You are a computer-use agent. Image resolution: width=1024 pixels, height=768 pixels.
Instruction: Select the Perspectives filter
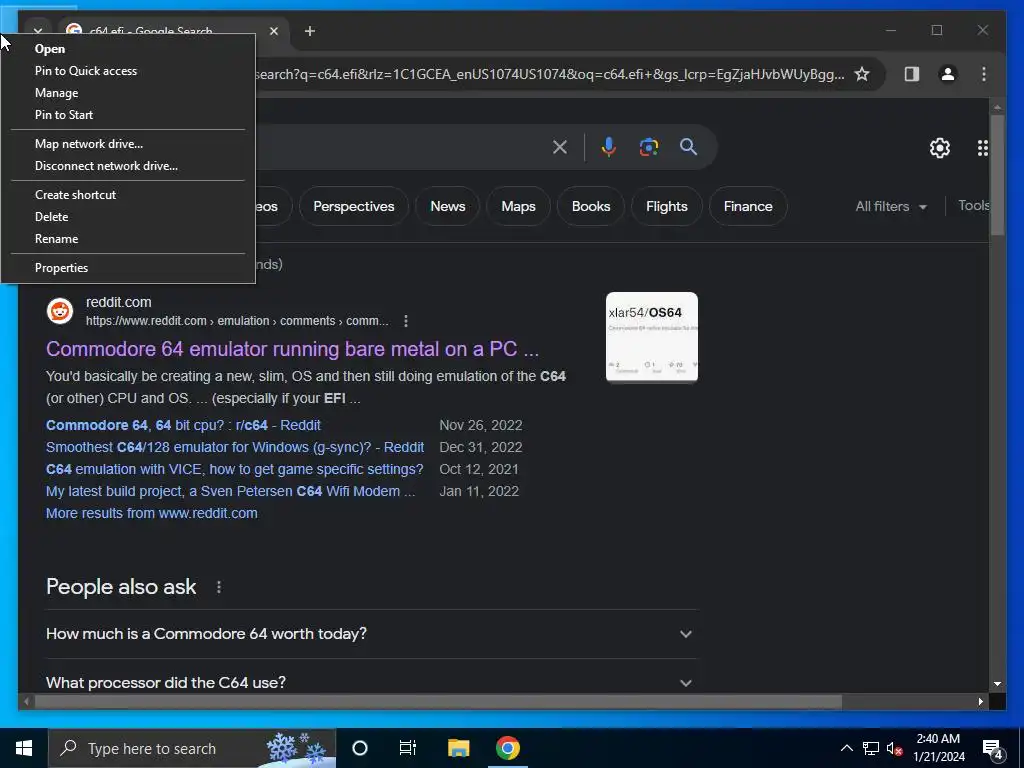point(354,206)
